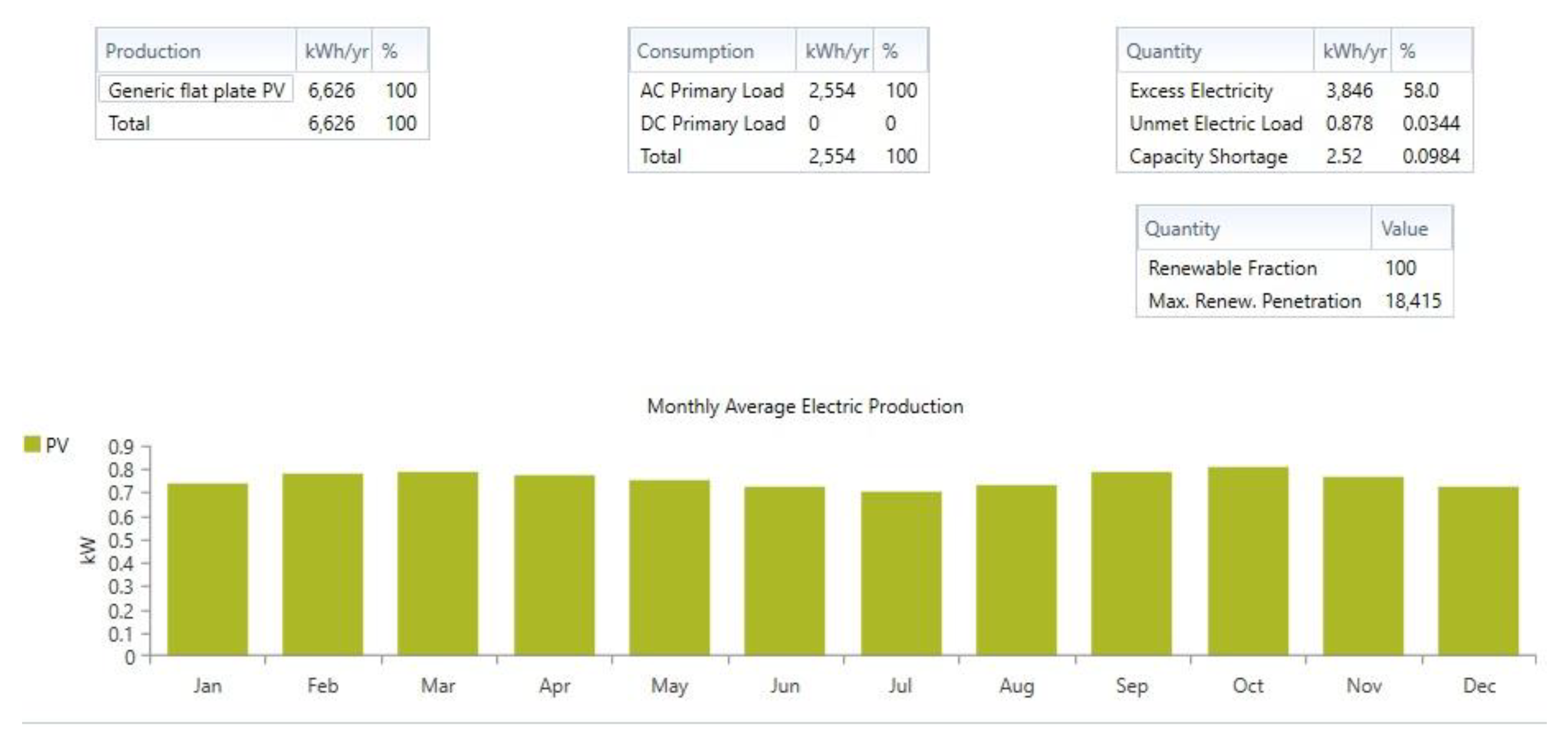The width and height of the screenshot is (1568, 745).
Task: Click the October PV production bar
Action: point(1248,560)
